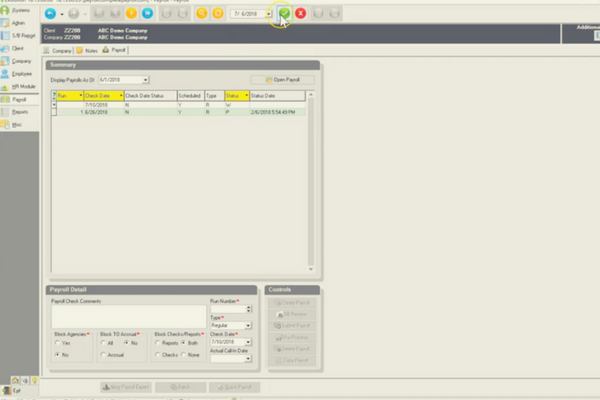The height and width of the screenshot is (400, 600).
Task: Select Accrual under Block TO Accrual
Action: coord(103,355)
